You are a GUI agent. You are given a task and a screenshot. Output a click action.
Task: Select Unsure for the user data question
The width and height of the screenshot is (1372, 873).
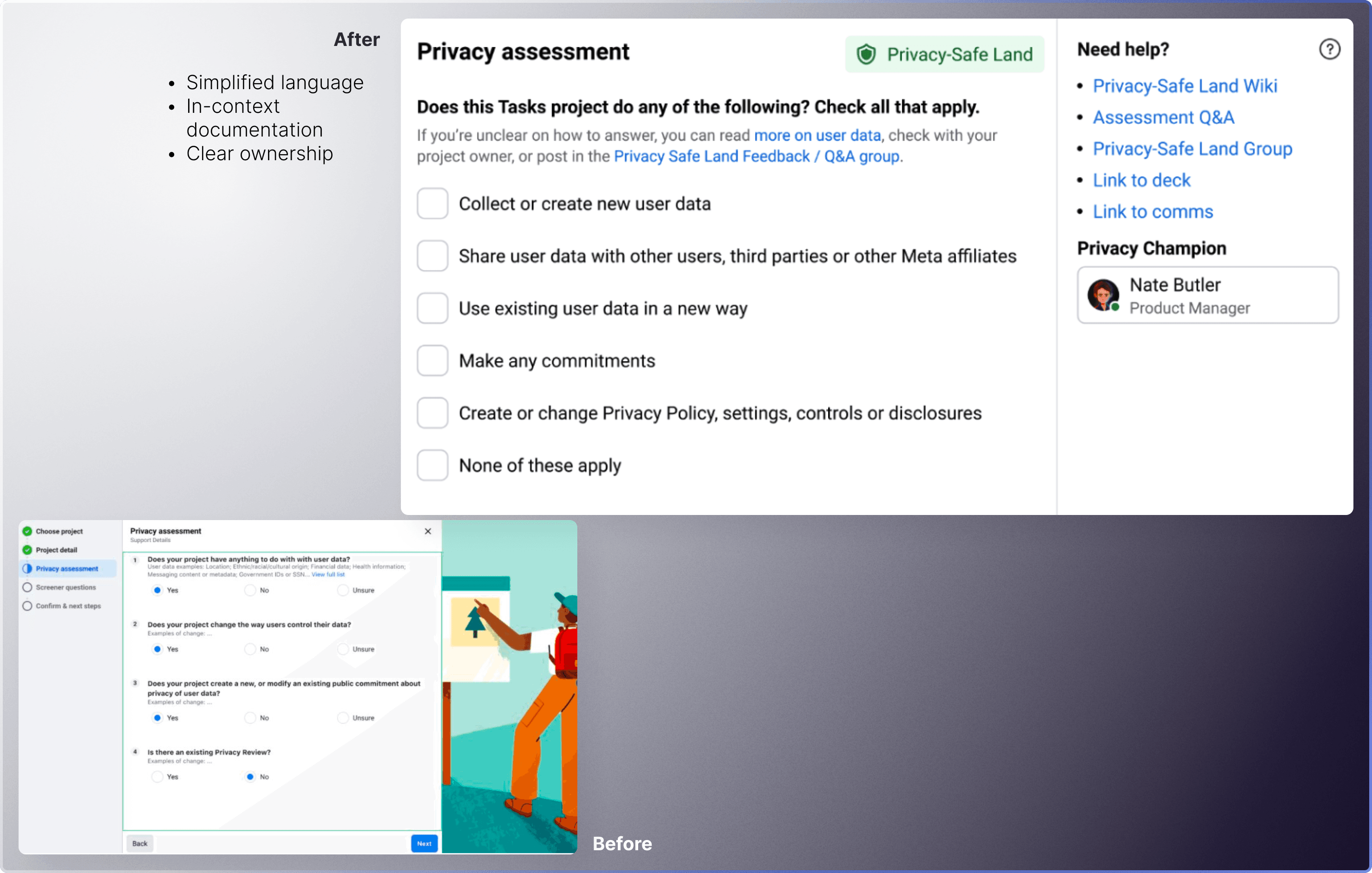(x=343, y=591)
